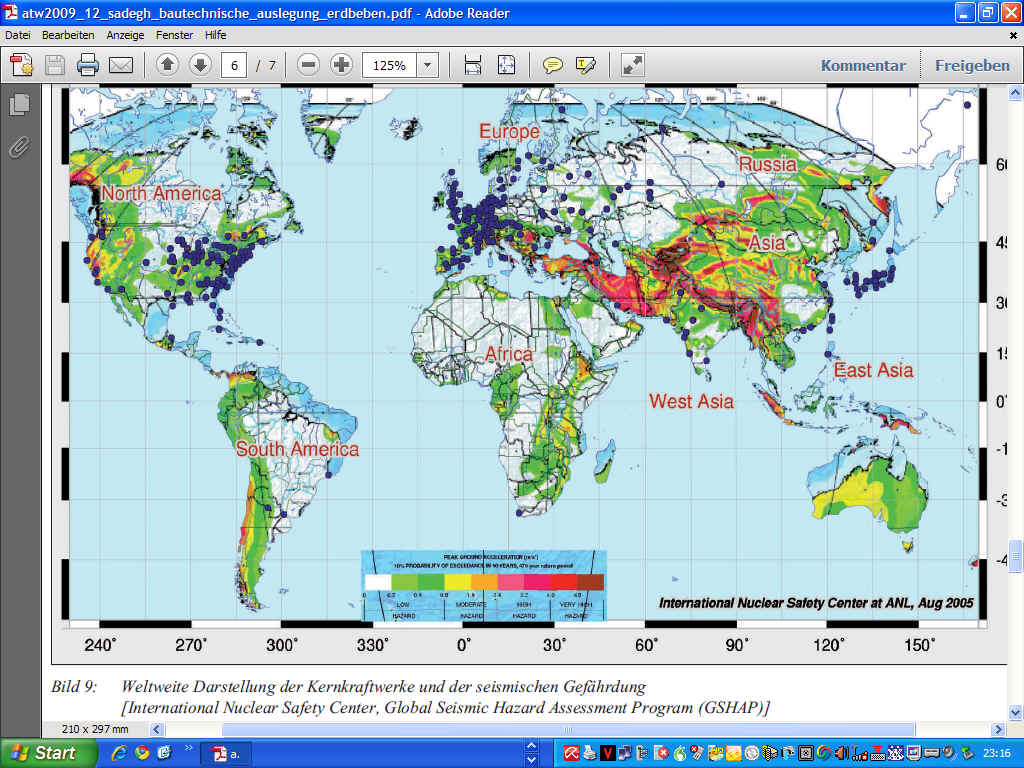The width and height of the screenshot is (1024, 768).
Task: Open the page thumbnails panel
Action: [19, 104]
